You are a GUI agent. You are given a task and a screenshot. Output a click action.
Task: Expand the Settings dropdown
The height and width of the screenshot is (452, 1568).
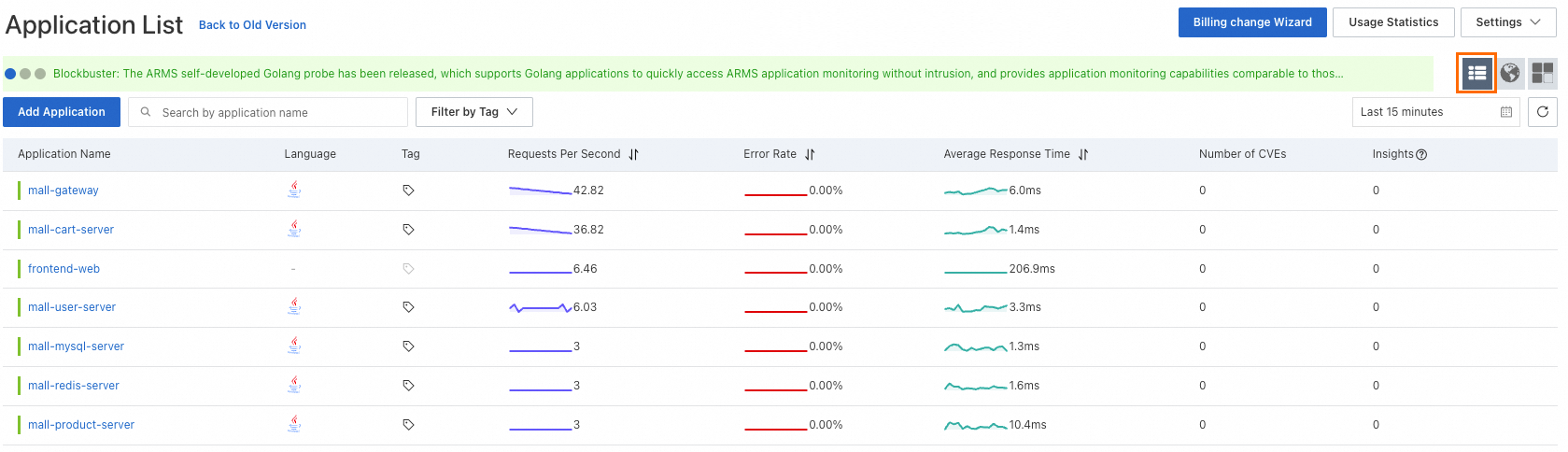pyautogui.click(x=1507, y=22)
